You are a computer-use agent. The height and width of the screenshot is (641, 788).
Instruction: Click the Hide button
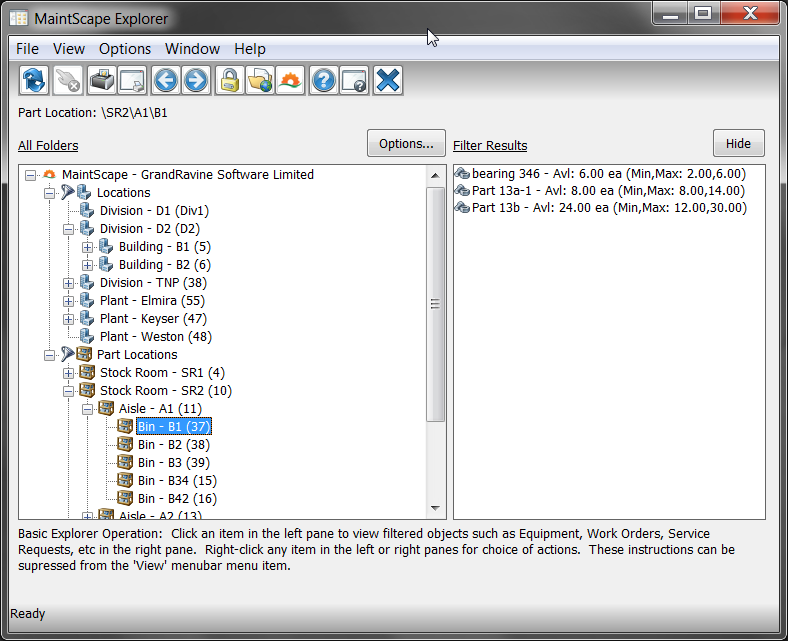738,143
